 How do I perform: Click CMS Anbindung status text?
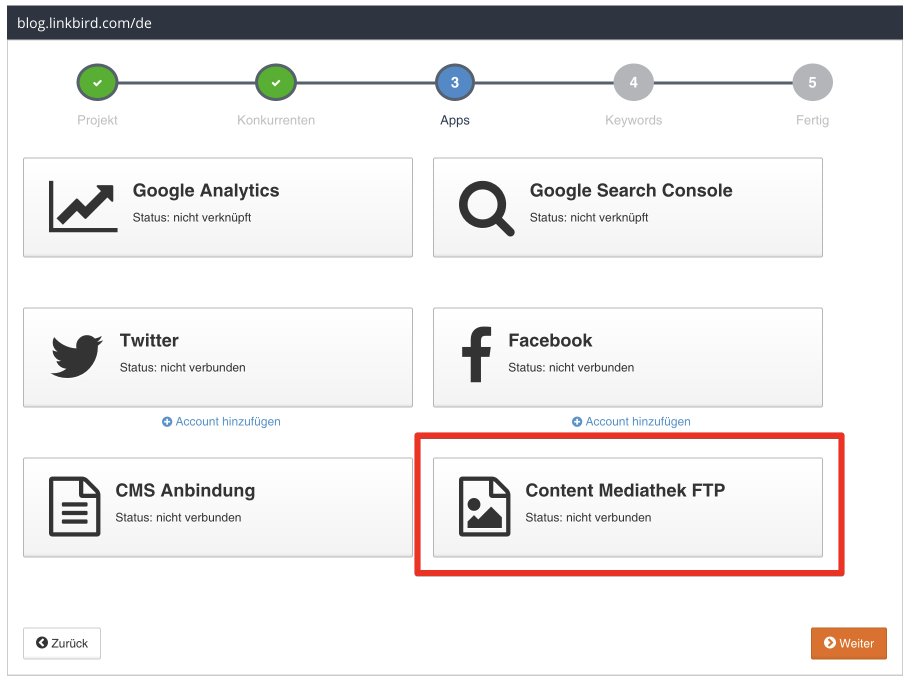[178, 518]
